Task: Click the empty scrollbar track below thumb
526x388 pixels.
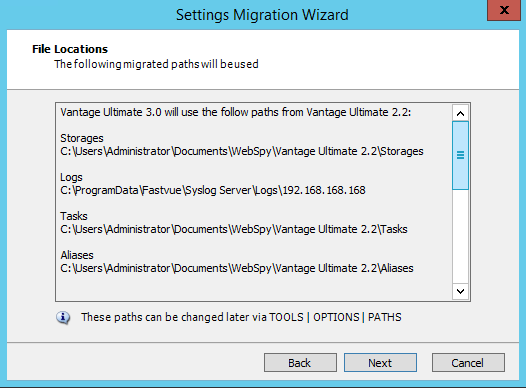Action: 460,236
